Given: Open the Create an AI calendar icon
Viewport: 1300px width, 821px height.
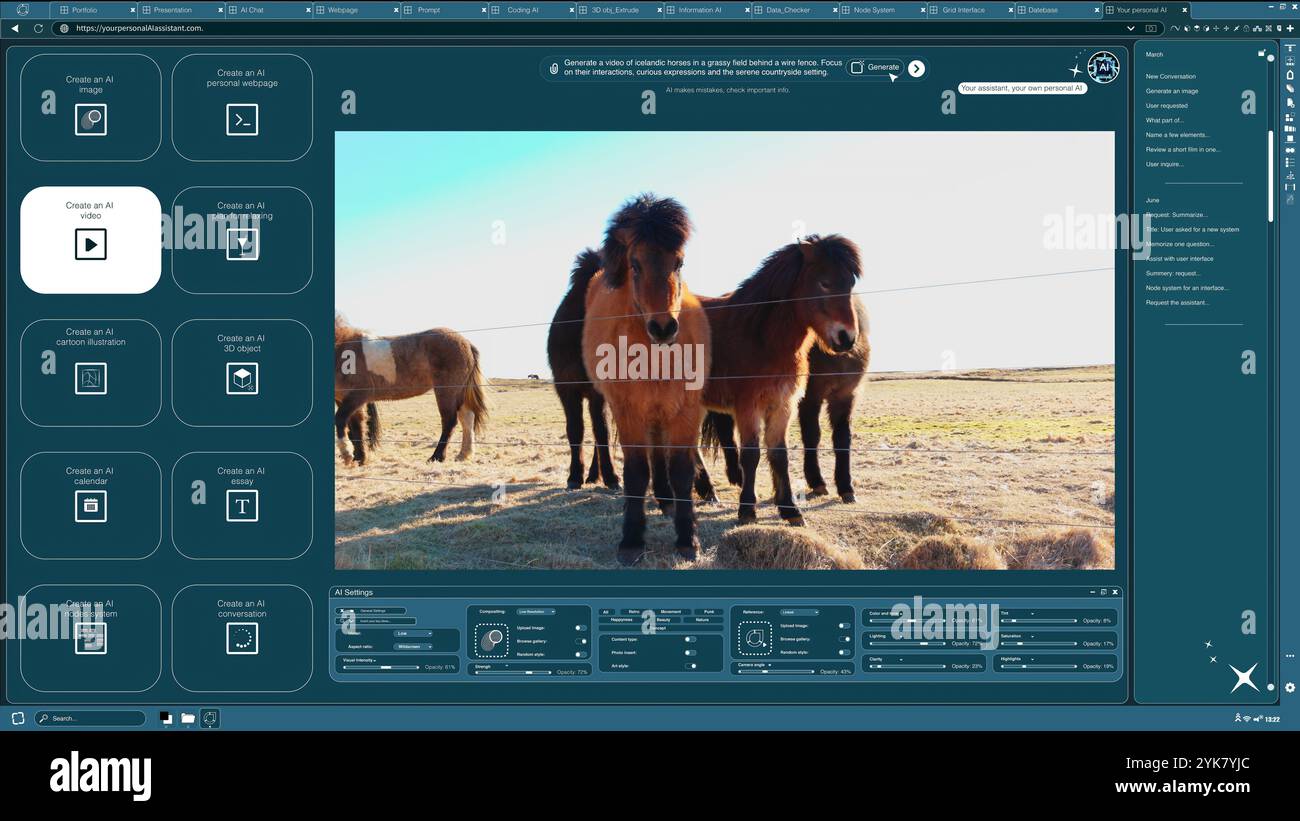Looking at the screenshot, I should point(90,506).
